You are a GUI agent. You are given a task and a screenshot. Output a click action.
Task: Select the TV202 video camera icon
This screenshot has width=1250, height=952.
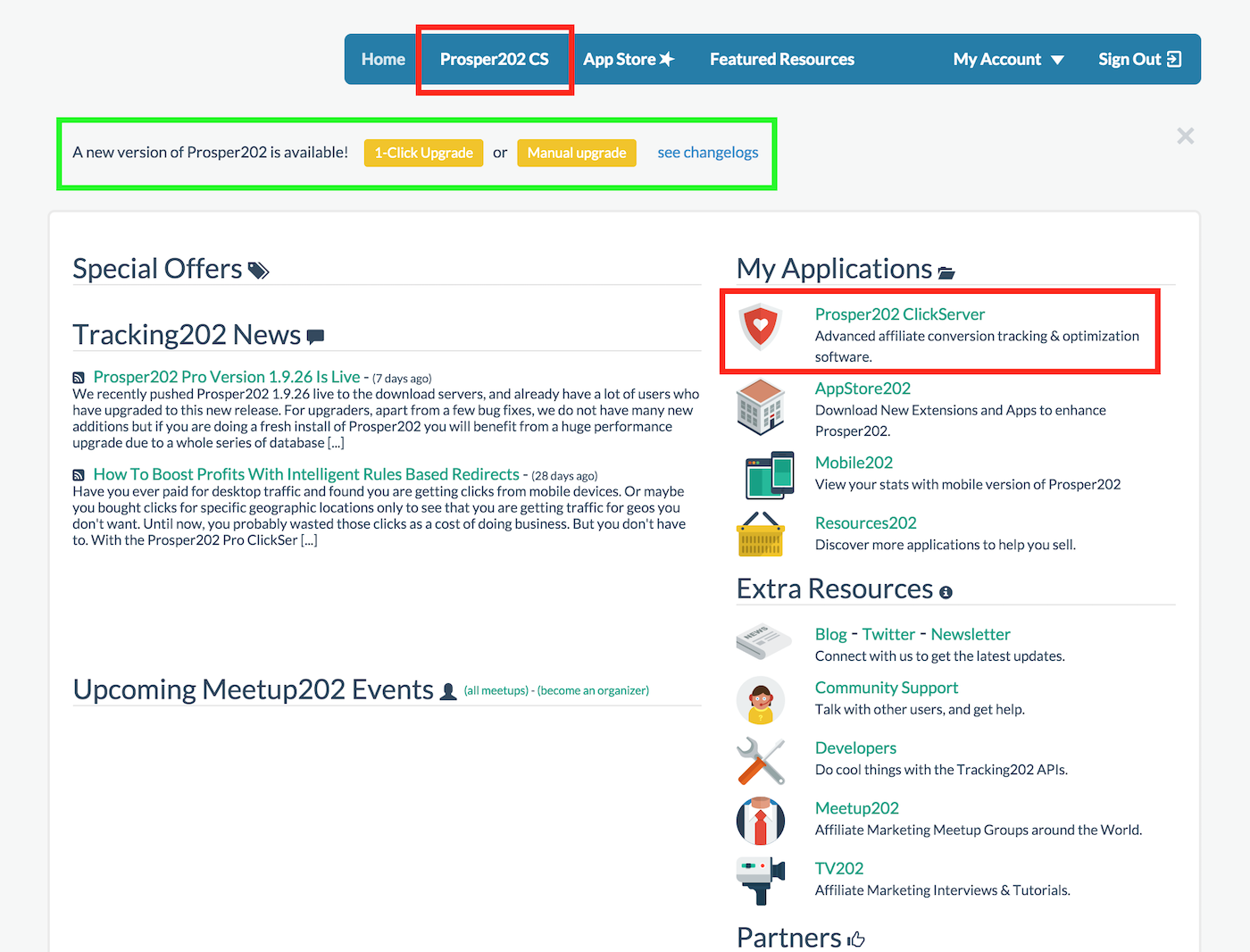760,880
